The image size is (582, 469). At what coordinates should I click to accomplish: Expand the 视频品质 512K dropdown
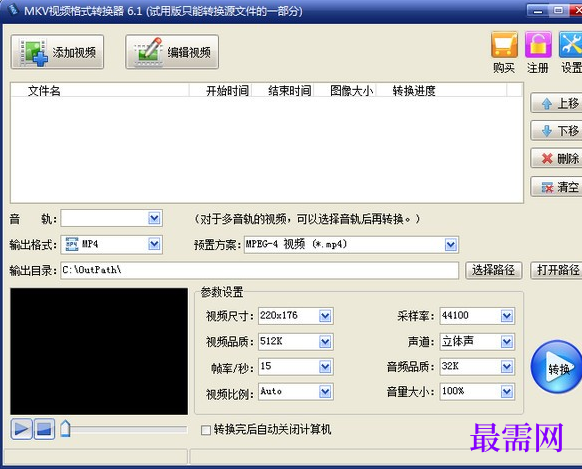click(325, 341)
